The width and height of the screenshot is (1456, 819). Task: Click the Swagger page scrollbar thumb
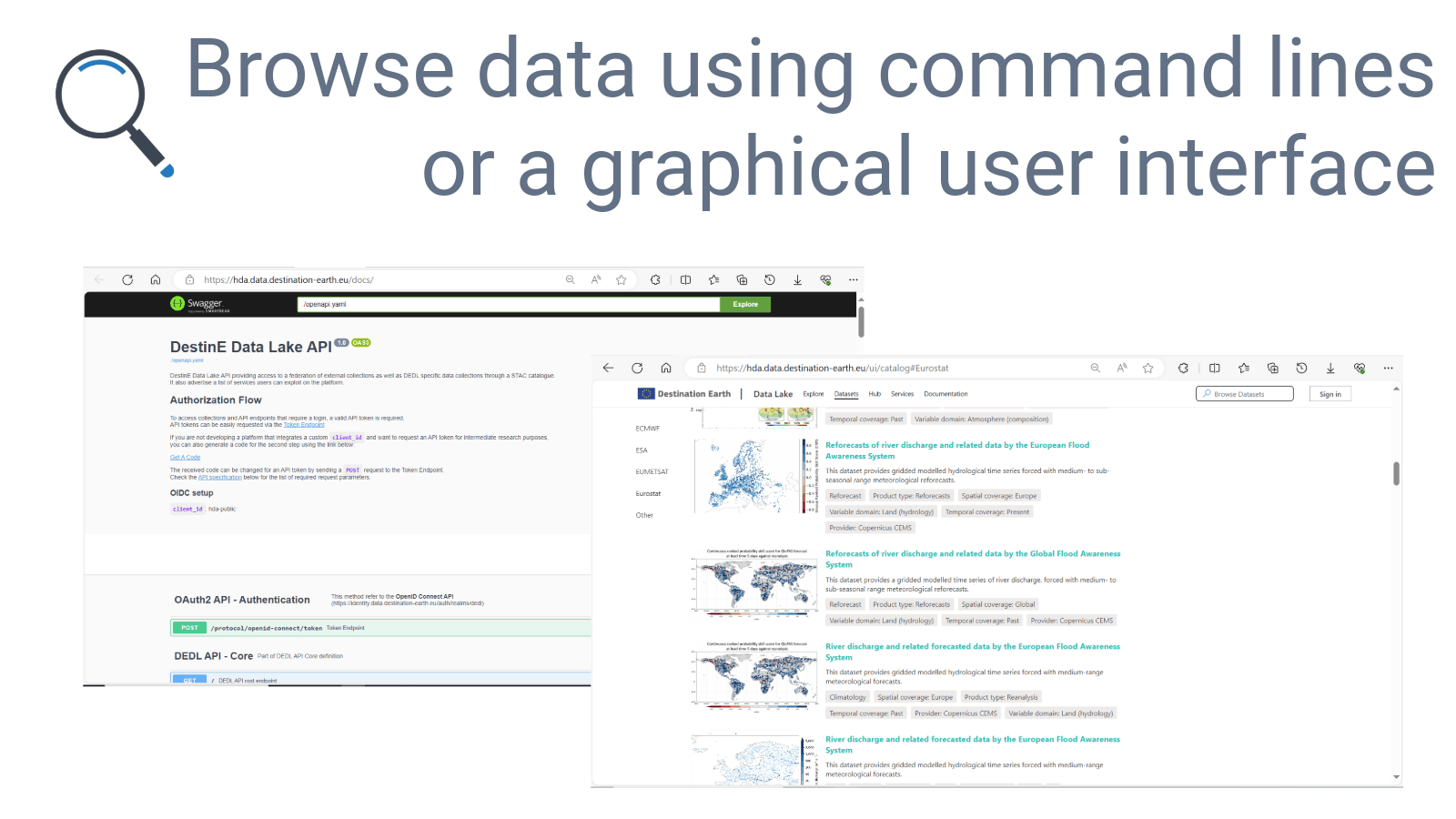[x=861, y=321]
